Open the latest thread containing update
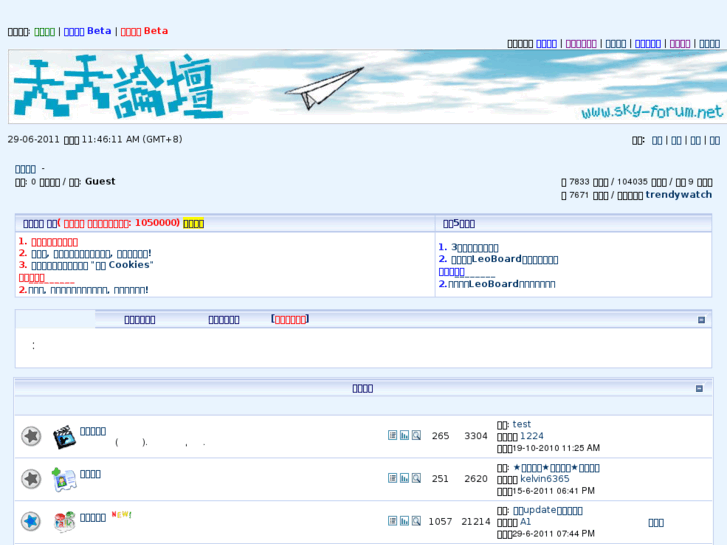727x545 pixels. click(548, 510)
